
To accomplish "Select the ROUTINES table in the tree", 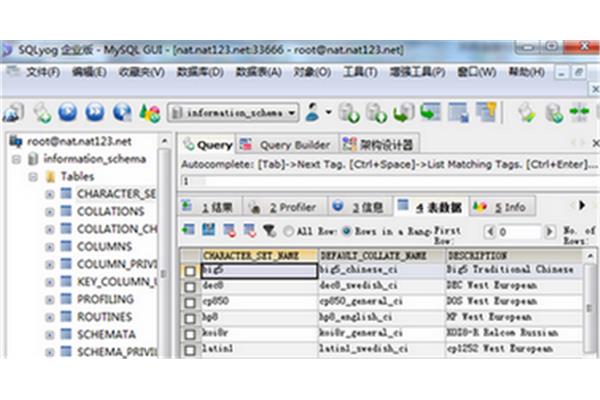I will pyautogui.click(x=104, y=317).
